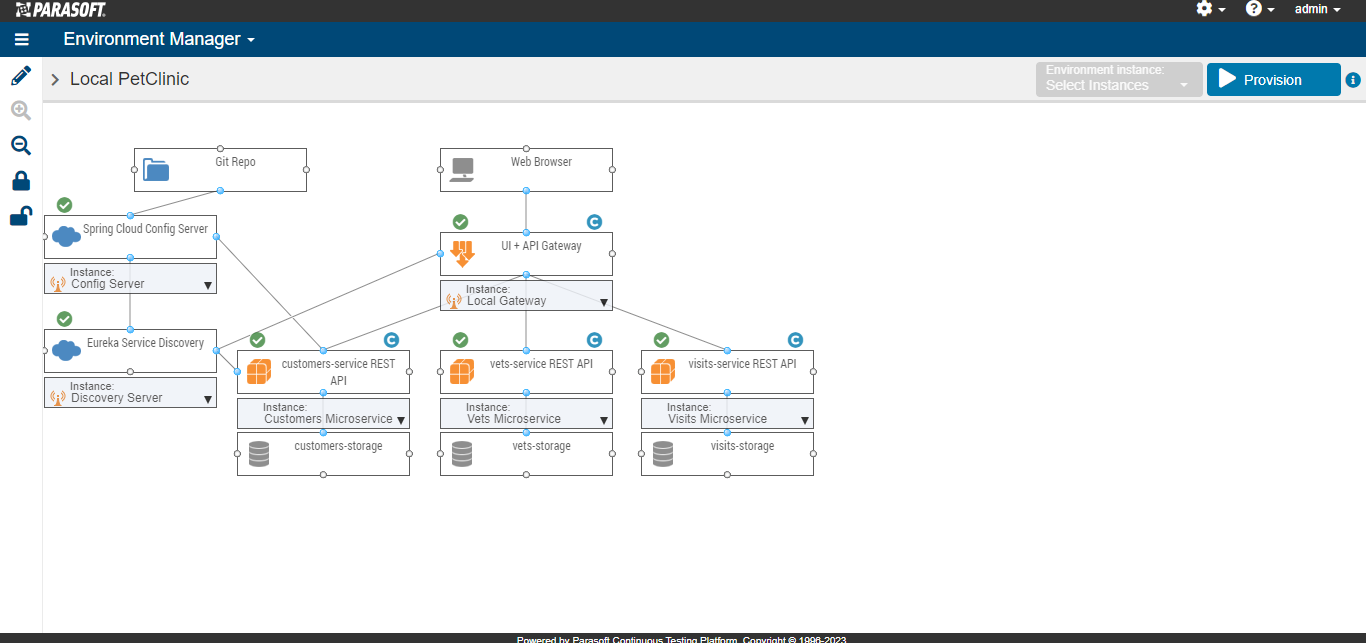1366x643 pixels.
Task: Select the Web Browser label
Action: [x=541, y=162]
